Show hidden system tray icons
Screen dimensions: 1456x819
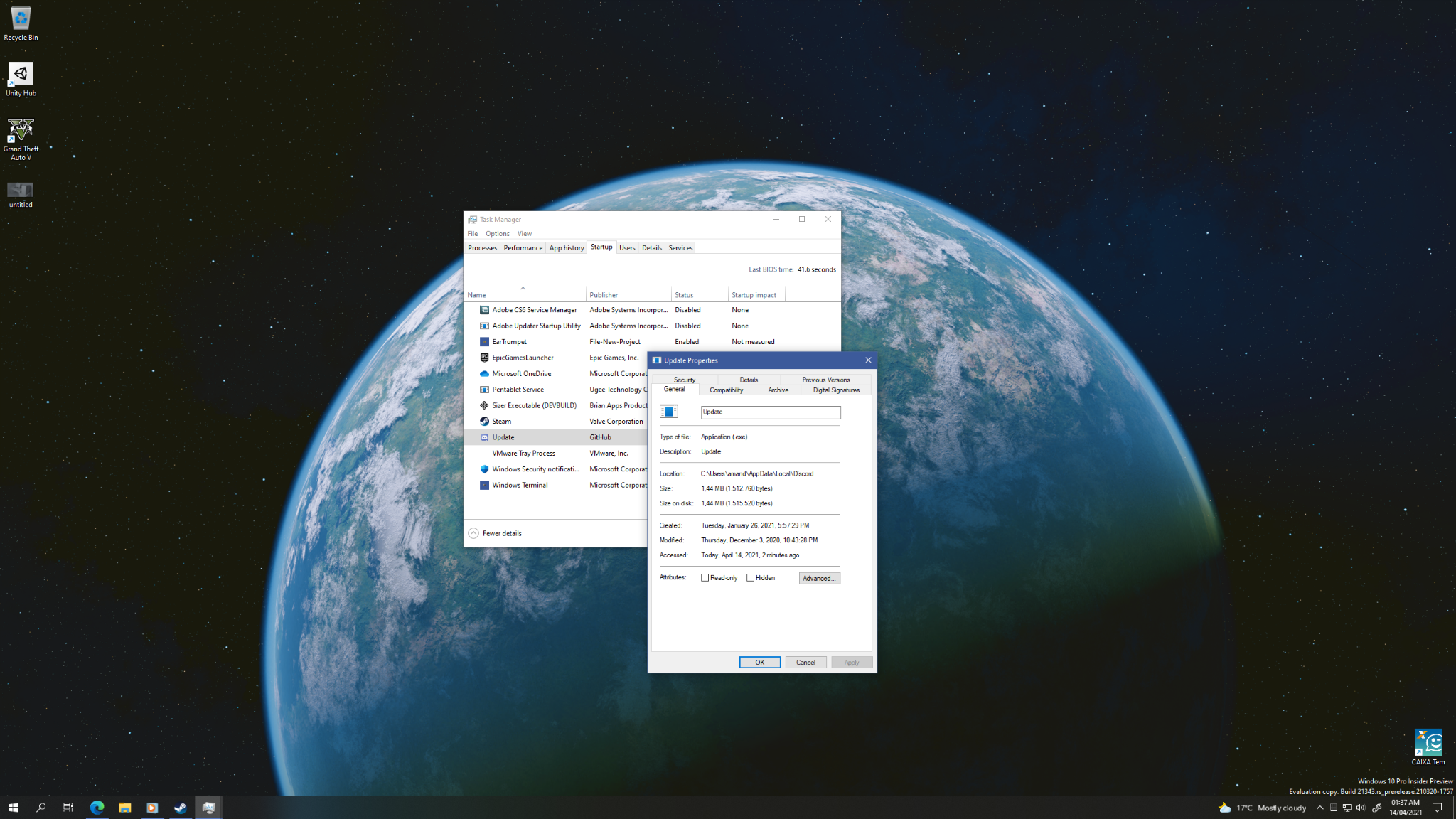click(x=1320, y=808)
